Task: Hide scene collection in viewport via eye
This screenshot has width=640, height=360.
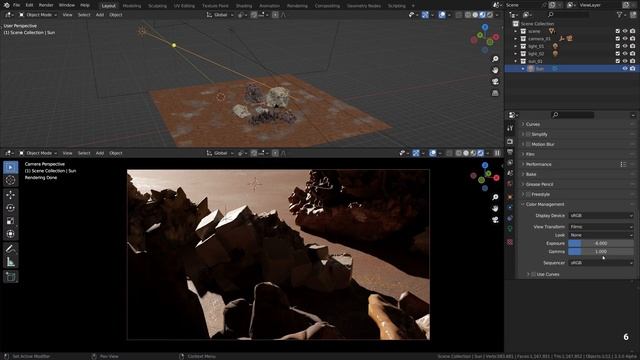Action: (625, 31)
